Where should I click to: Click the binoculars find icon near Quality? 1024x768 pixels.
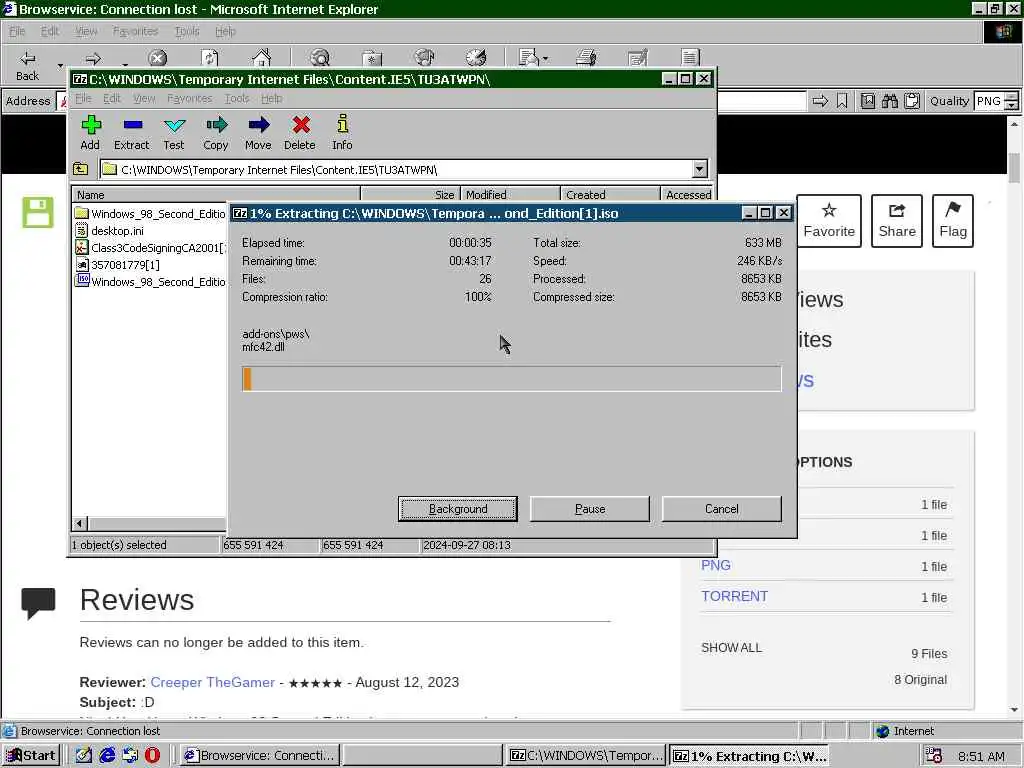[889, 101]
